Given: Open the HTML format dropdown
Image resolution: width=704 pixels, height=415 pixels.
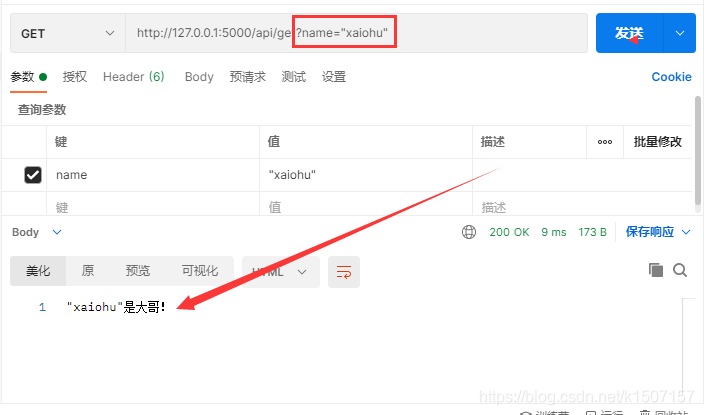Looking at the screenshot, I should point(281,271).
